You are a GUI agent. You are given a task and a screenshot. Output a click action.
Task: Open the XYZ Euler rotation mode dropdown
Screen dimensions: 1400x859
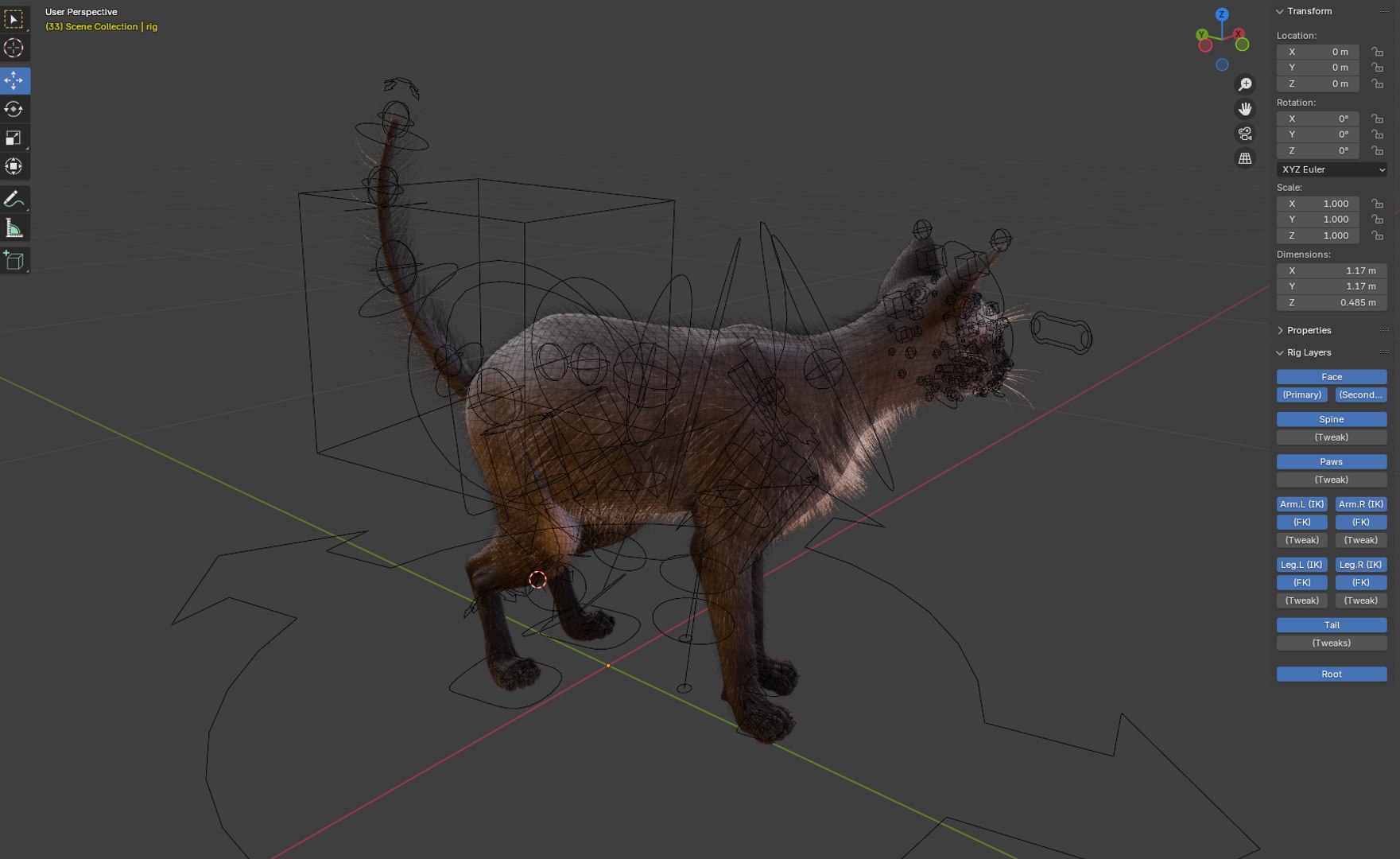(1332, 169)
